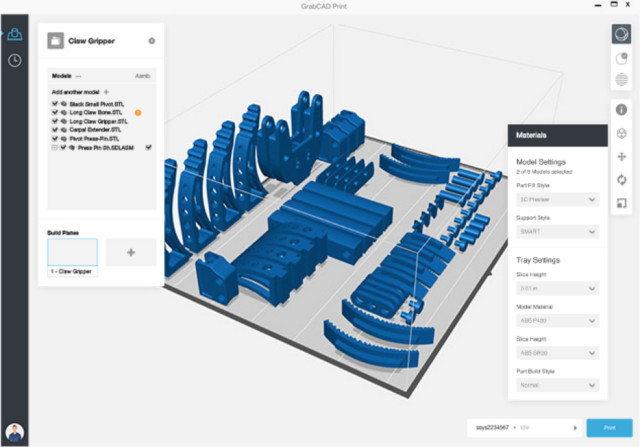Toggle Long Claw Bone.STL checkbox
The image size is (640, 447).
54,112
